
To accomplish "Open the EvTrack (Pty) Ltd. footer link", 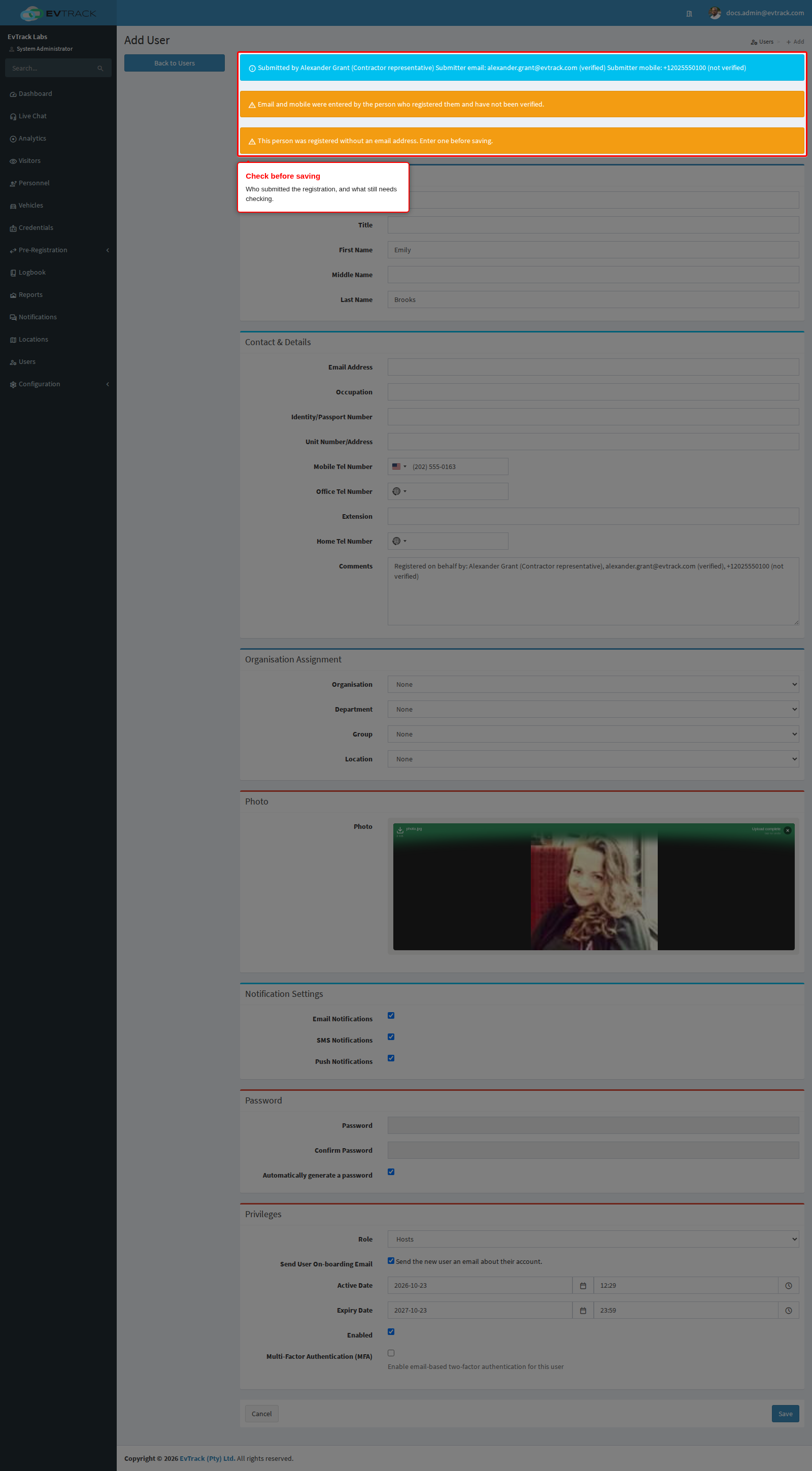I will pos(207,1458).
